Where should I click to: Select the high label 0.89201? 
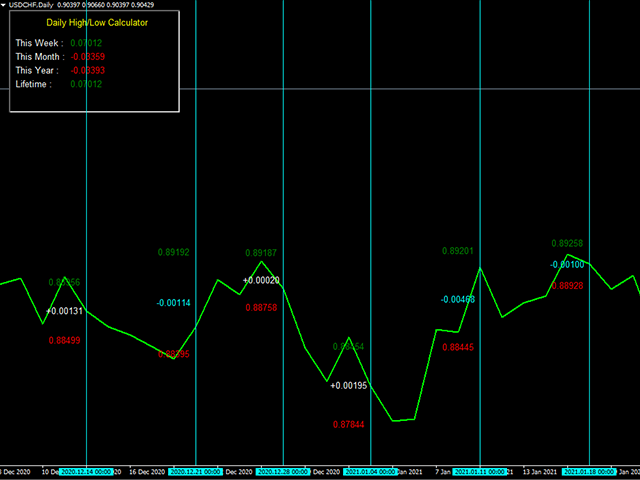(x=458, y=251)
